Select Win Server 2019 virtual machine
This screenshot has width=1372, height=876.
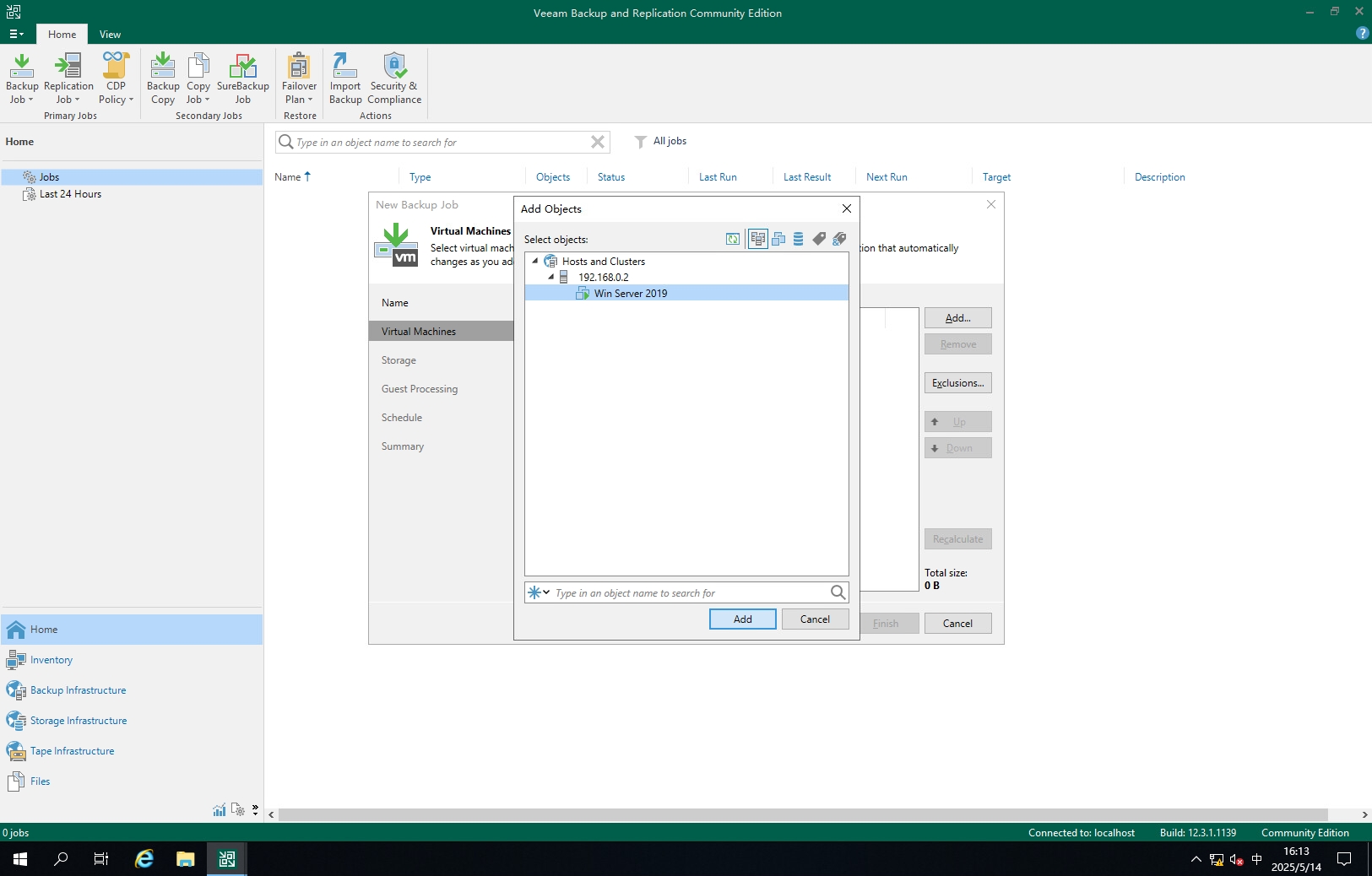(x=630, y=294)
